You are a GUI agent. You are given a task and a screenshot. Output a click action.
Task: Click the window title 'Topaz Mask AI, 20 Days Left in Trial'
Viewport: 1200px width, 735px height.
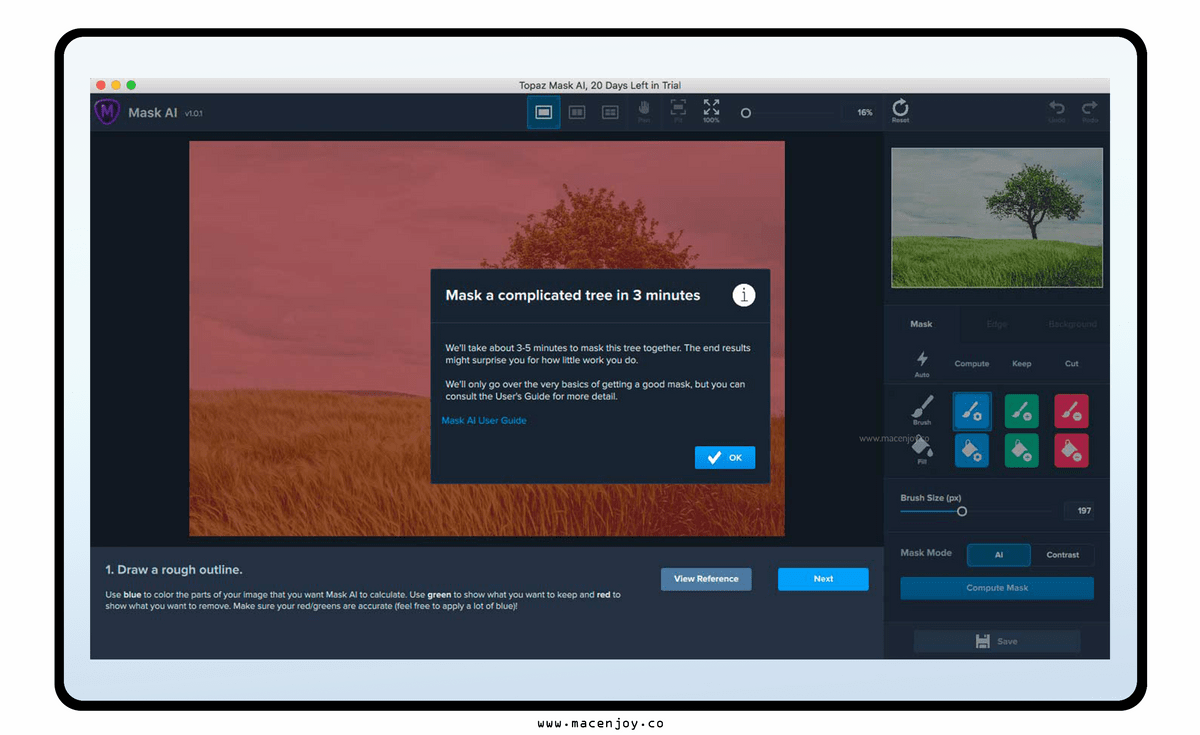click(600, 86)
